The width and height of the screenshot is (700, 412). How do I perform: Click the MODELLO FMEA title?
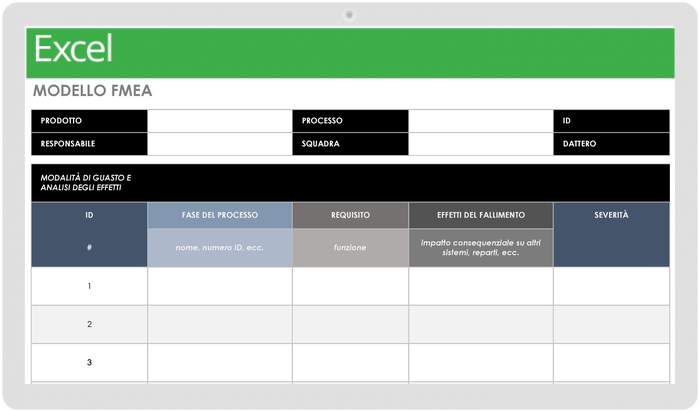(x=92, y=91)
